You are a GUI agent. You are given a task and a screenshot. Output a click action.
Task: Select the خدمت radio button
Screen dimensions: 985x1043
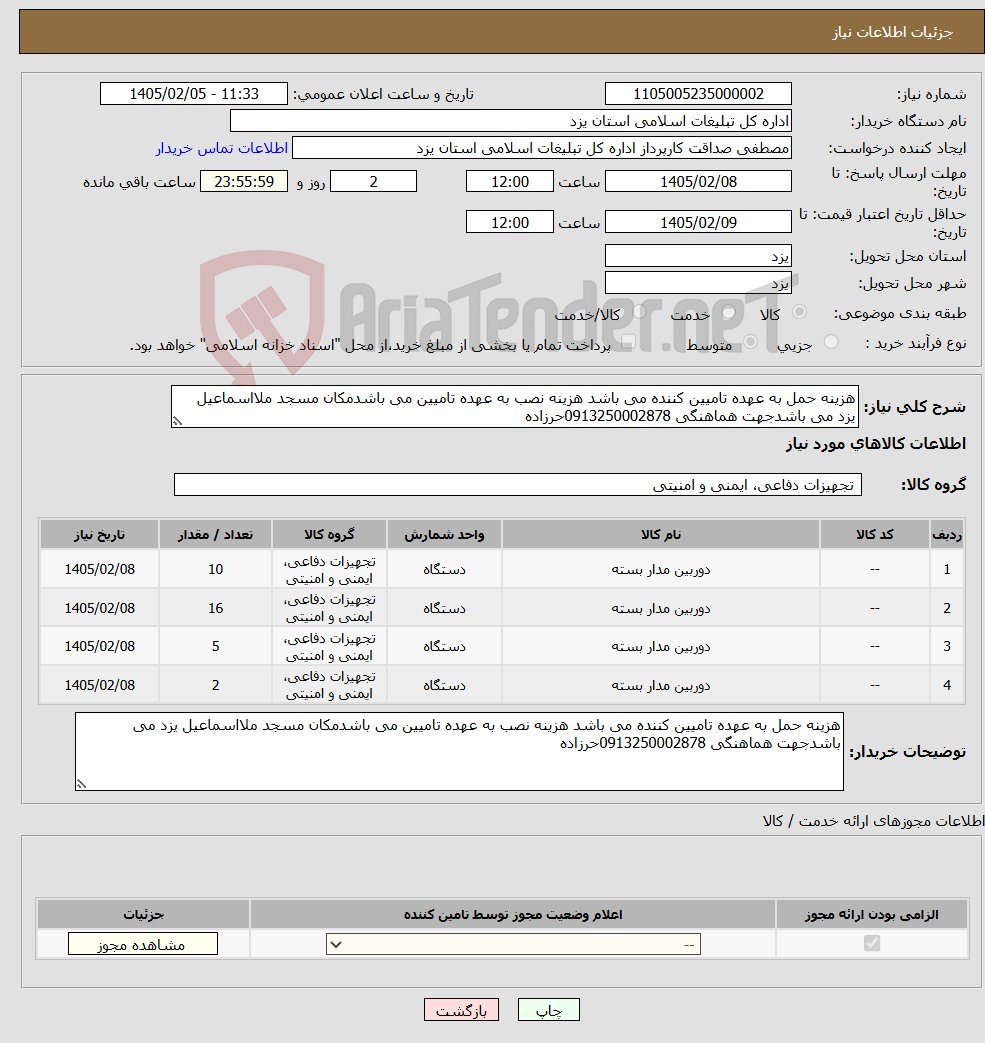[729, 312]
